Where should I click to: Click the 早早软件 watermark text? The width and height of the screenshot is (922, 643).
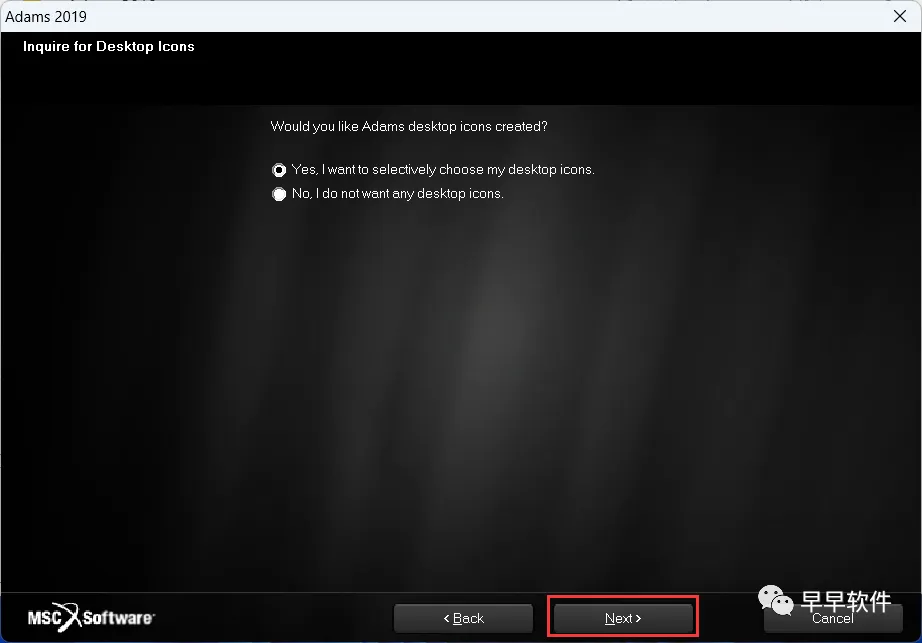[x=846, y=601]
